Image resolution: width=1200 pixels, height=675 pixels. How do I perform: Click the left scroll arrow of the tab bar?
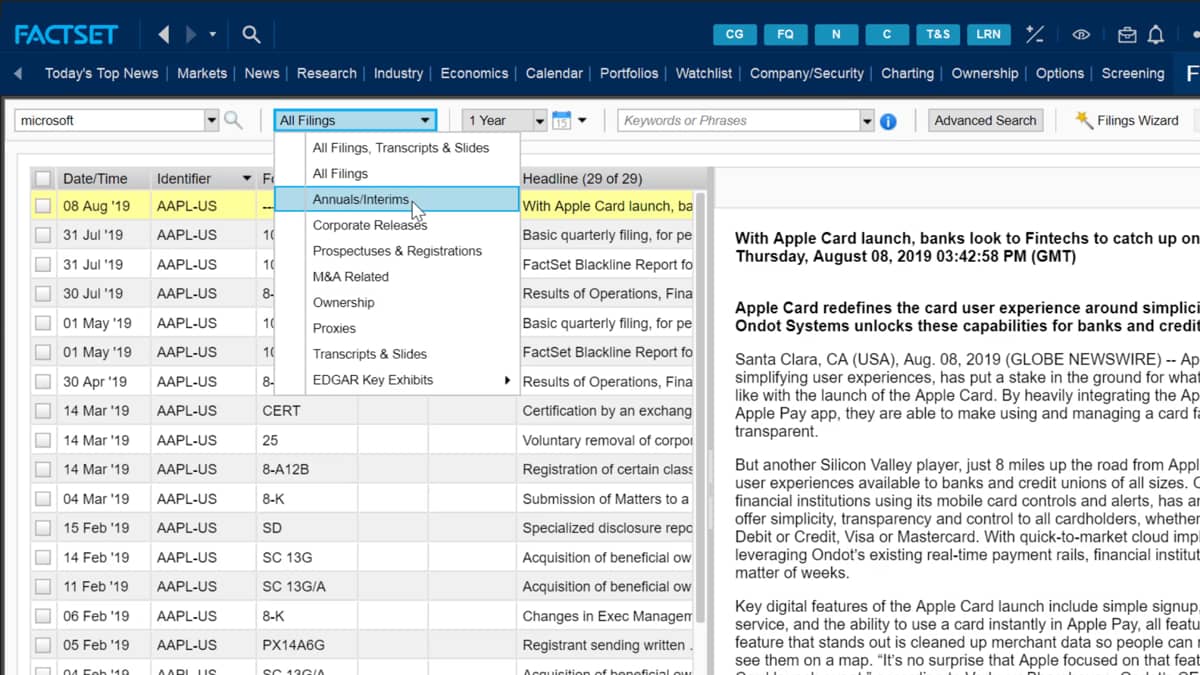18,73
